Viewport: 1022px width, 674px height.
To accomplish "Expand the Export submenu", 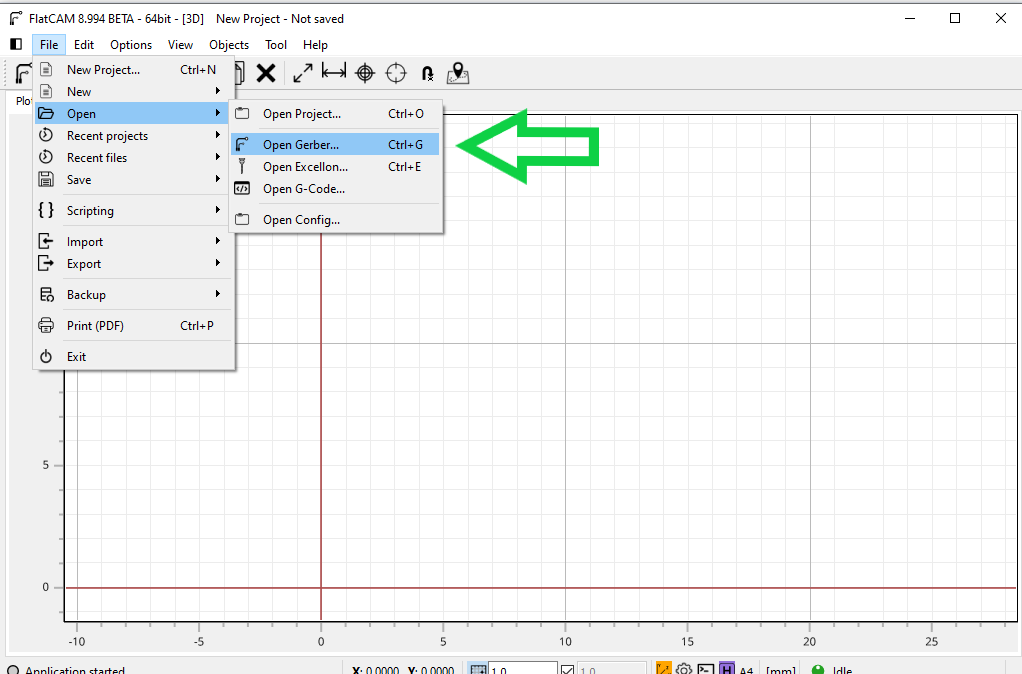I will (134, 264).
